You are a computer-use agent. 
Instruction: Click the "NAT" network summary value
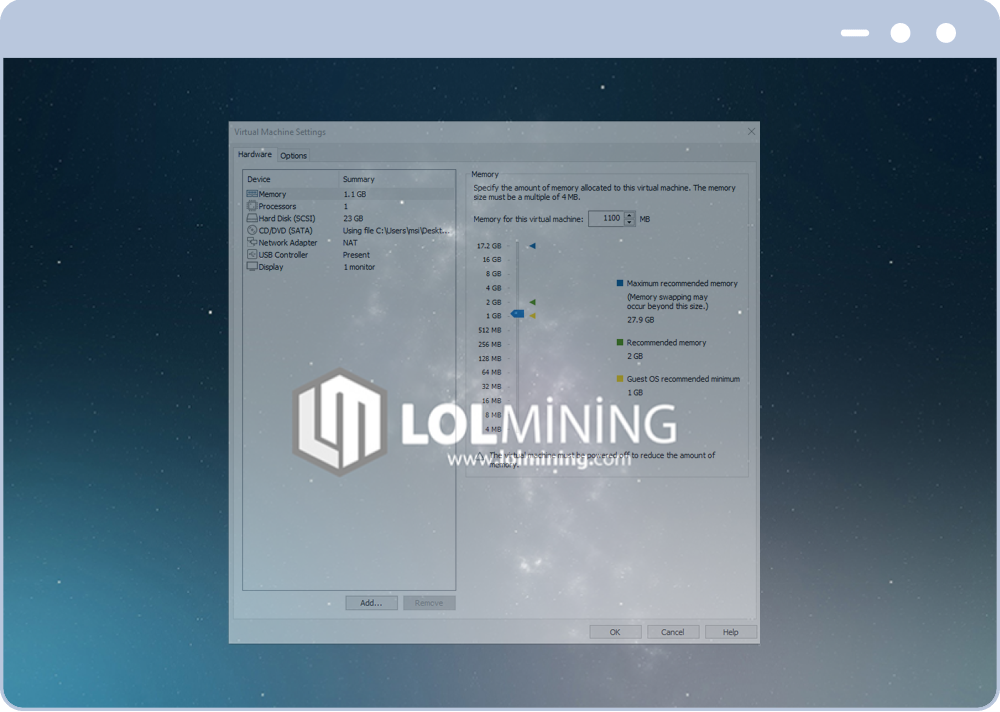[350, 242]
